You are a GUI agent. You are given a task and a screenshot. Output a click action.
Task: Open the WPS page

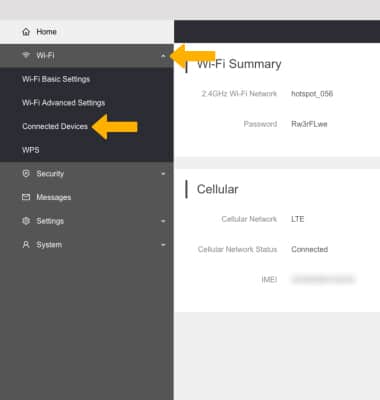click(31, 150)
